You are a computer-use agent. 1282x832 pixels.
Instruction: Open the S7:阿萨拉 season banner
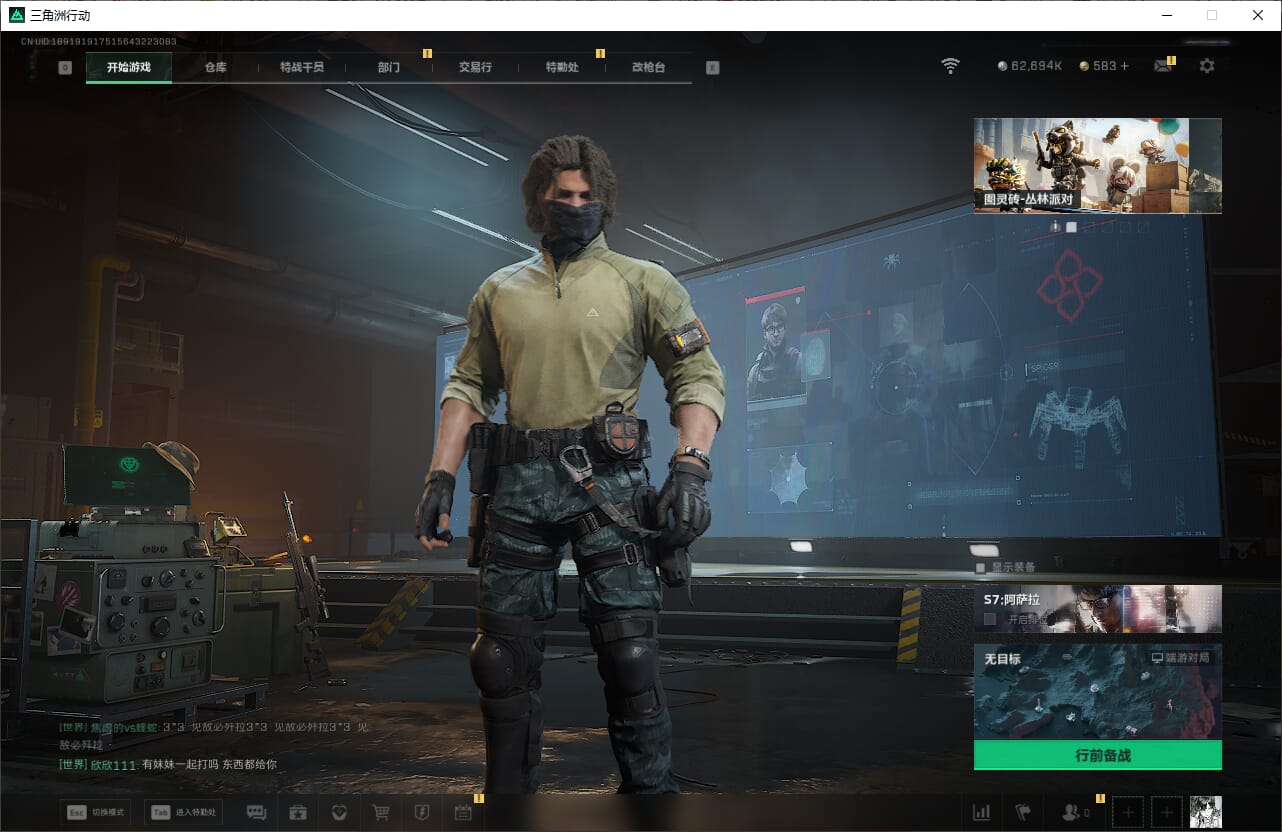point(1098,609)
